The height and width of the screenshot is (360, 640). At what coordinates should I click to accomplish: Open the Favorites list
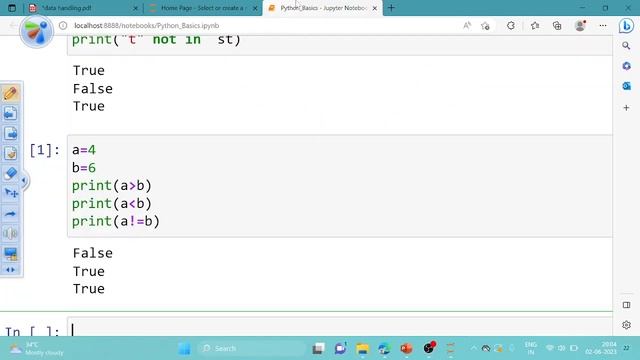(x=535, y=26)
